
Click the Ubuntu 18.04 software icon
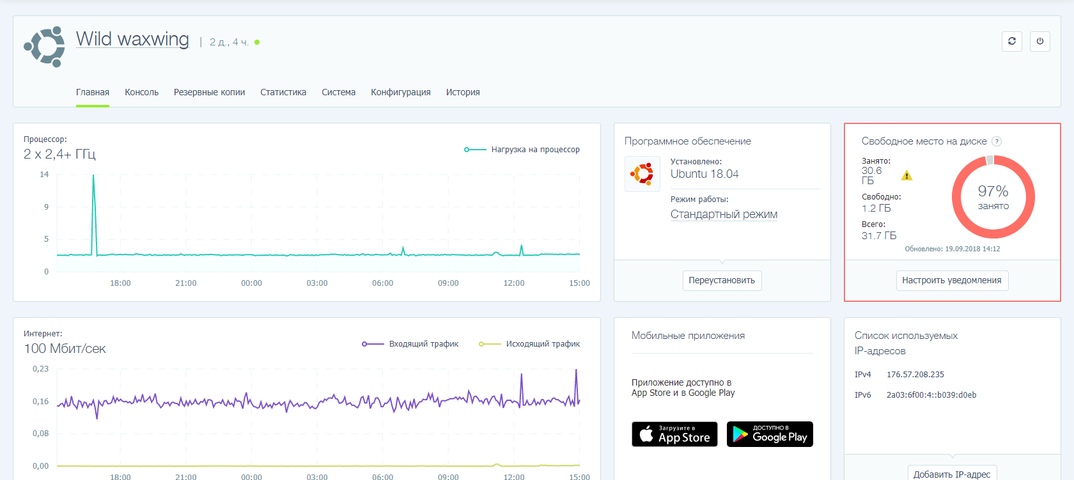[642, 174]
